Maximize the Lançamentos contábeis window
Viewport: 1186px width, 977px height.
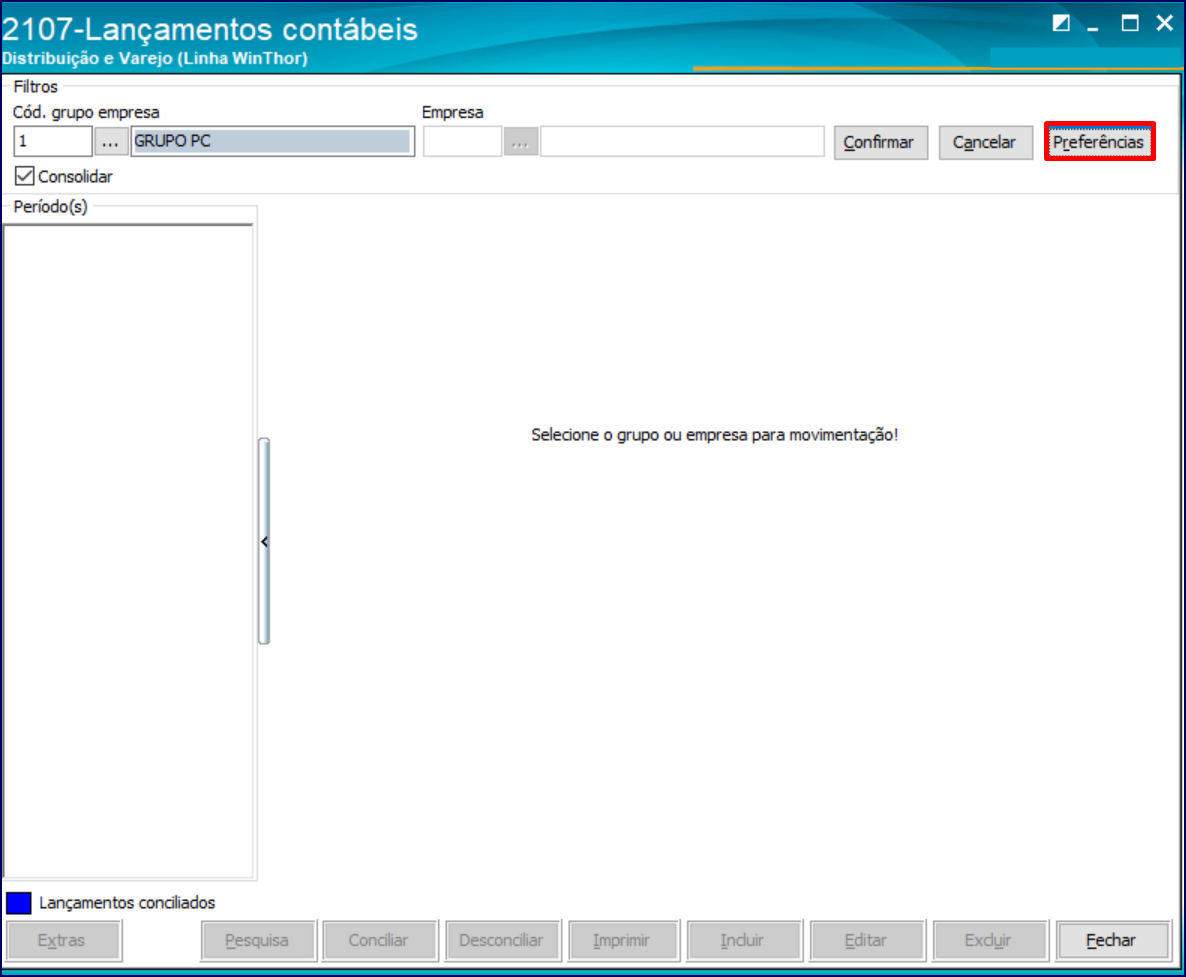coord(1130,23)
